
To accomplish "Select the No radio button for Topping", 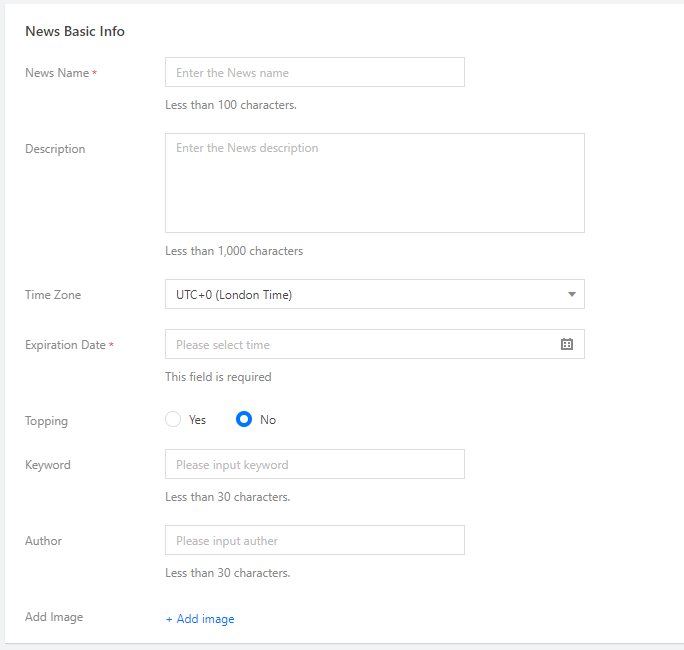I will 244,420.
